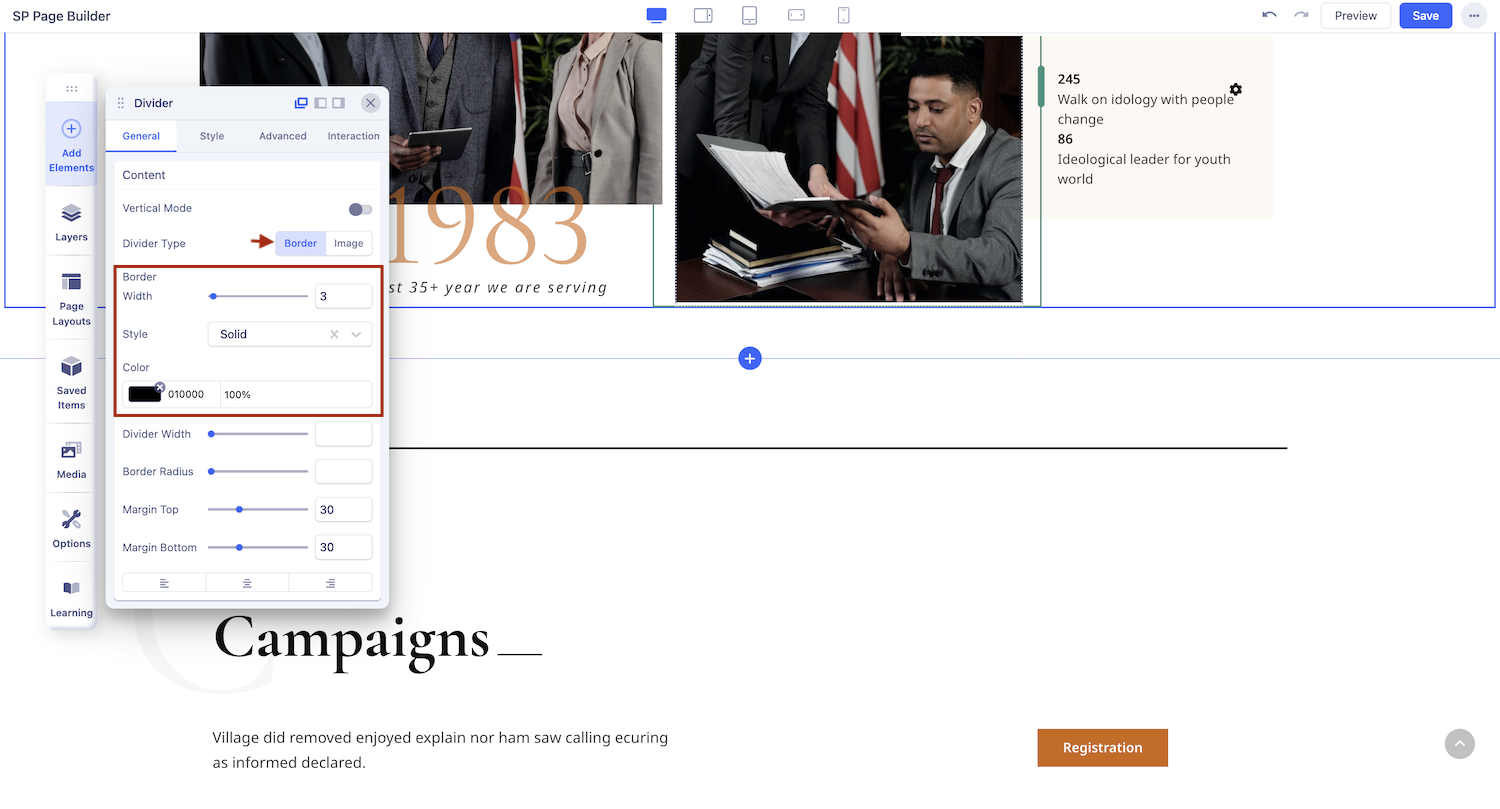Click the hex color code 010000
The height and width of the screenshot is (809, 1500).
186,395
